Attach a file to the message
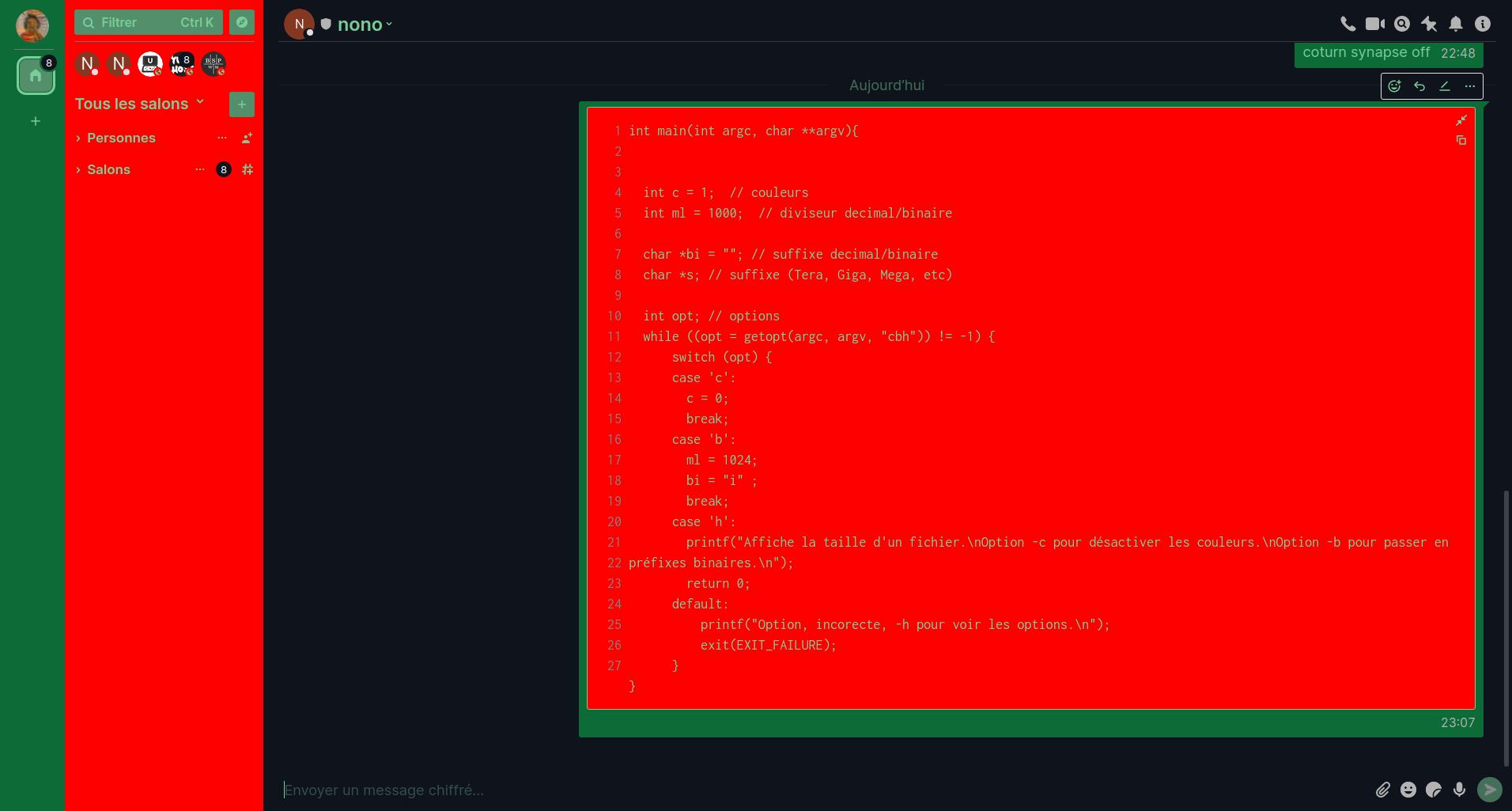 tap(1383, 790)
